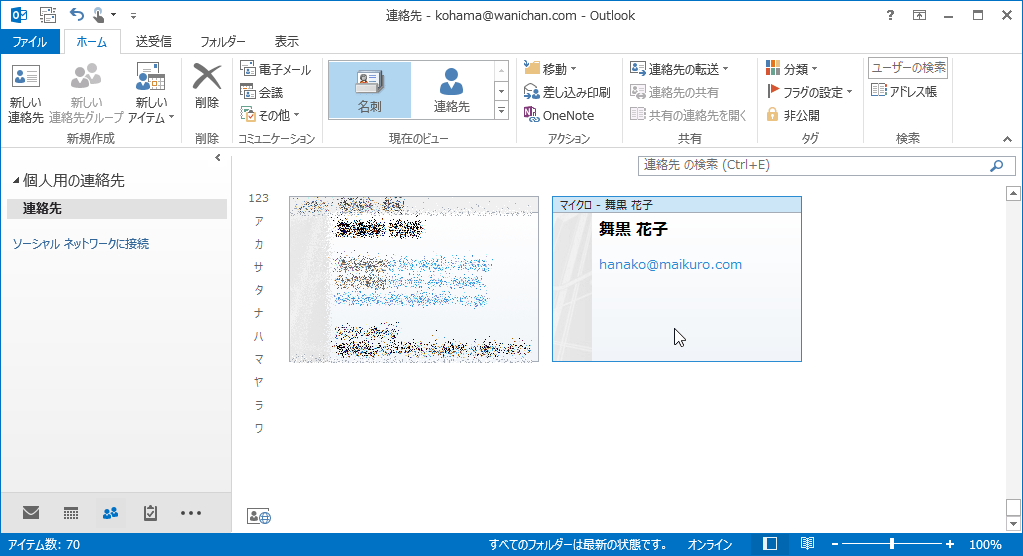Collapse the folder pane arrow
The width and height of the screenshot is (1023, 556).
218,157
